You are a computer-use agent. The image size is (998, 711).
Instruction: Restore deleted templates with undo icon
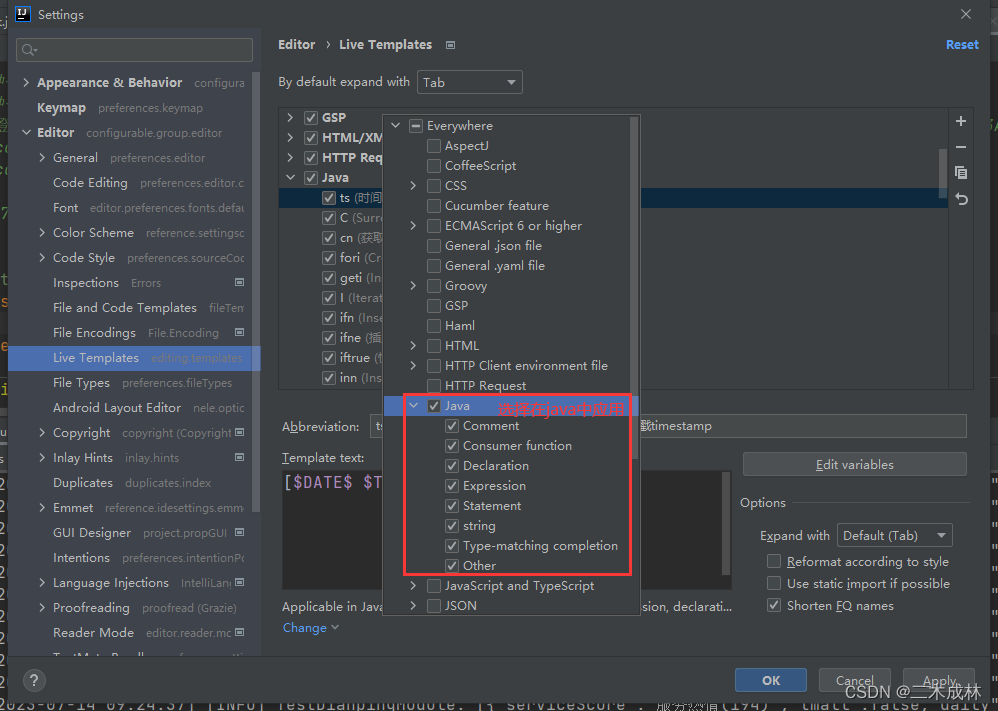coord(961,199)
